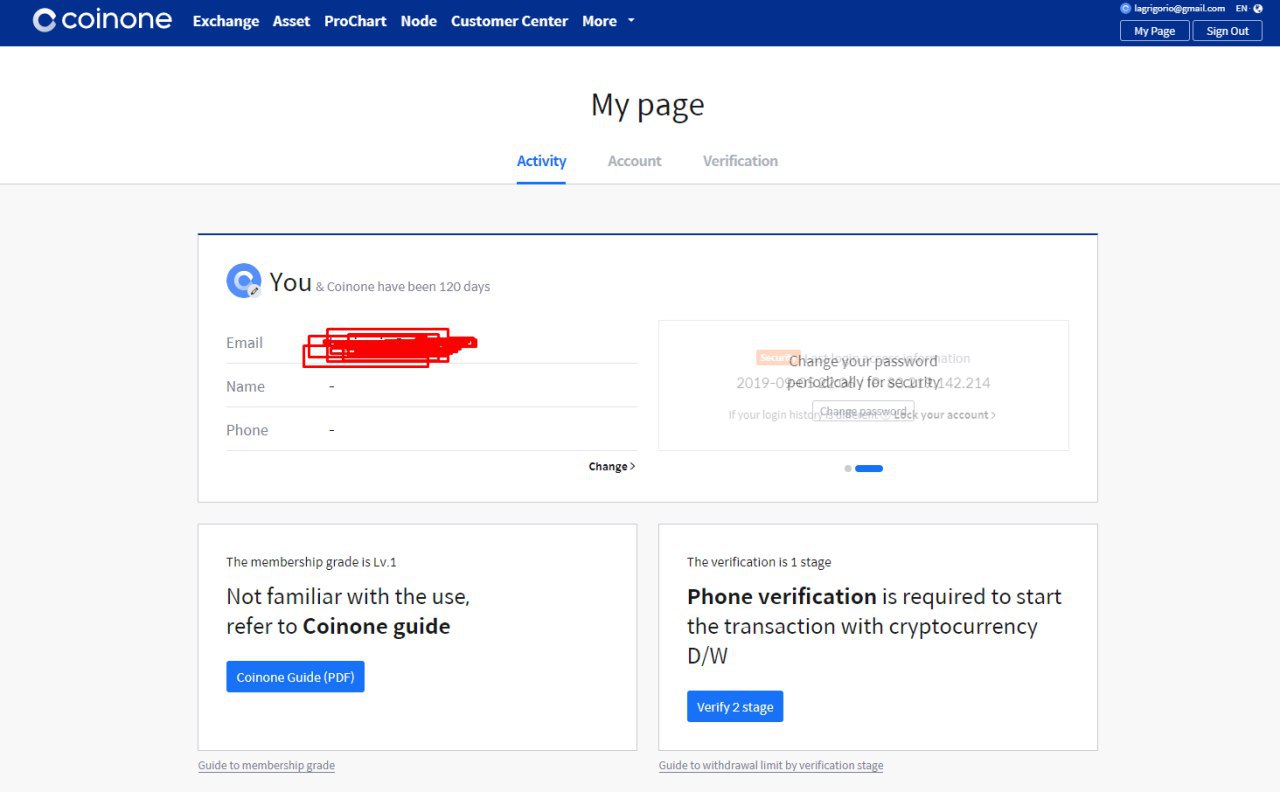Click the profile avatar edit icon
The height and width of the screenshot is (792, 1280).
pos(255,291)
